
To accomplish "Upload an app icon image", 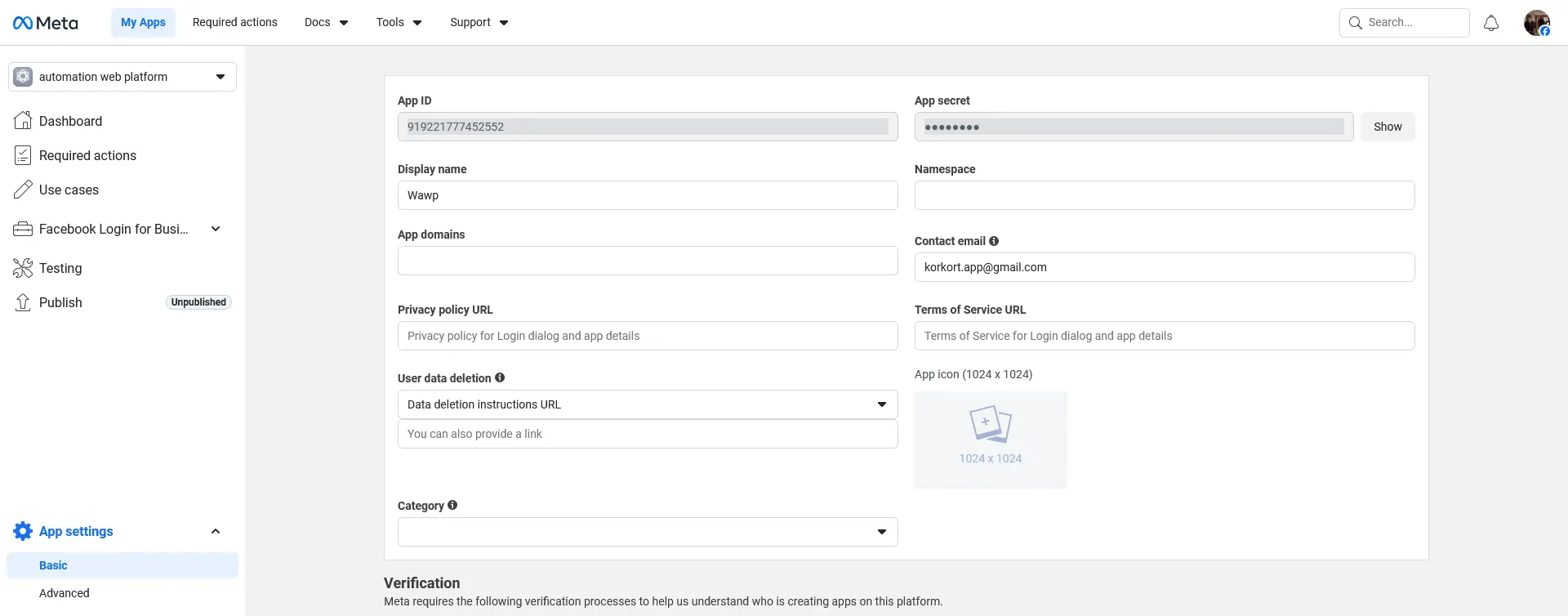I will pyautogui.click(x=991, y=440).
